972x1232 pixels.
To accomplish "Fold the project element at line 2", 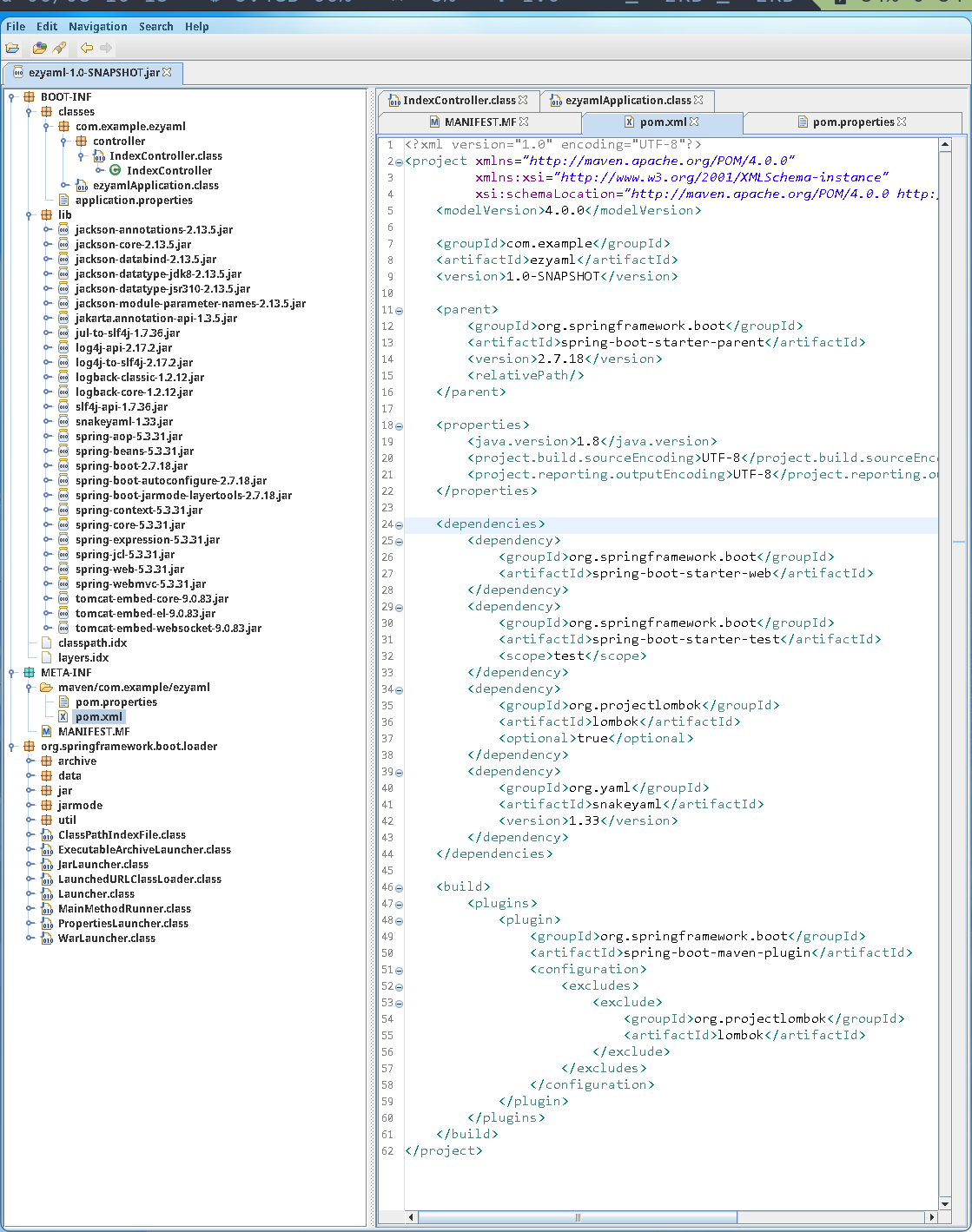I will pyautogui.click(x=399, y=161).
